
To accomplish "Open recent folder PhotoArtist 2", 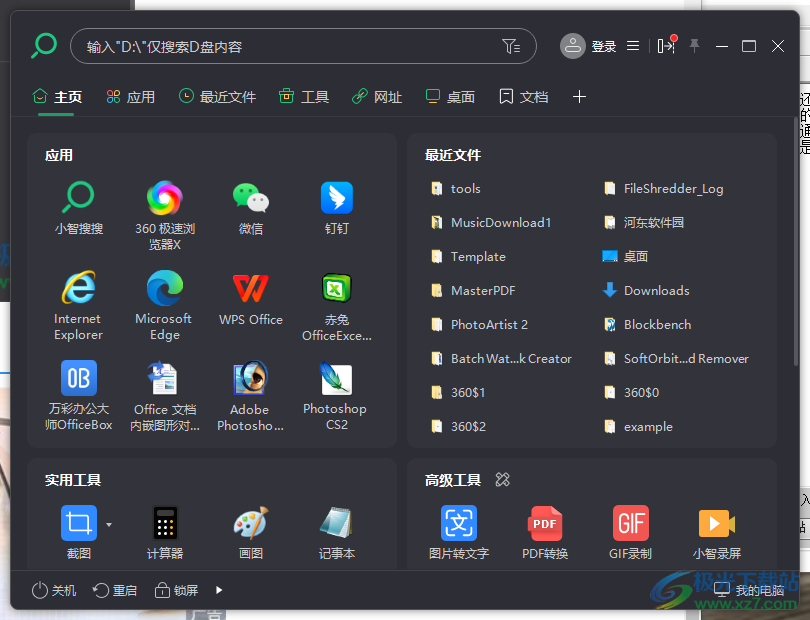I will click(x=479, y=324).
